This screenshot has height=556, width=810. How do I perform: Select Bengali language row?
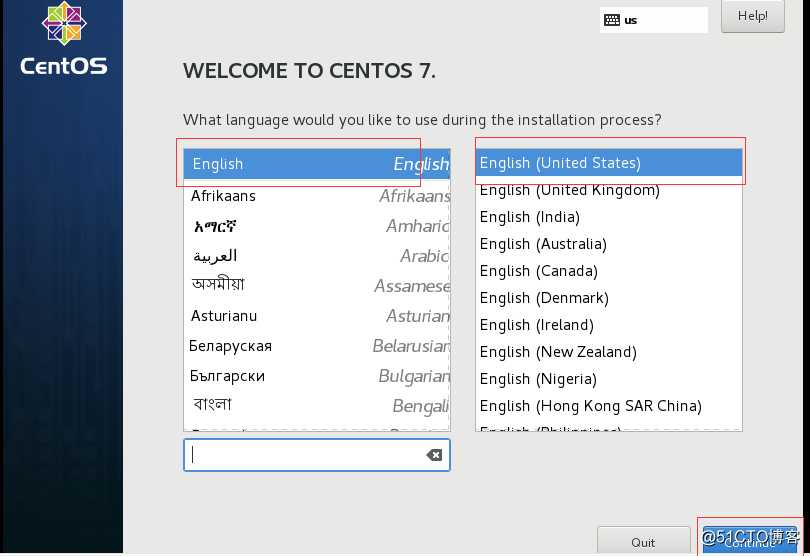(317, 406)
